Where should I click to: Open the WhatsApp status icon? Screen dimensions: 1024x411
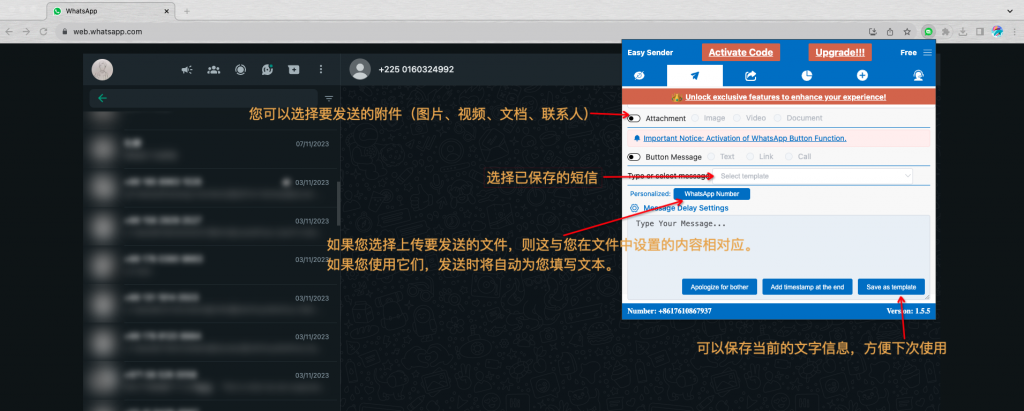(x=240, y=69)
